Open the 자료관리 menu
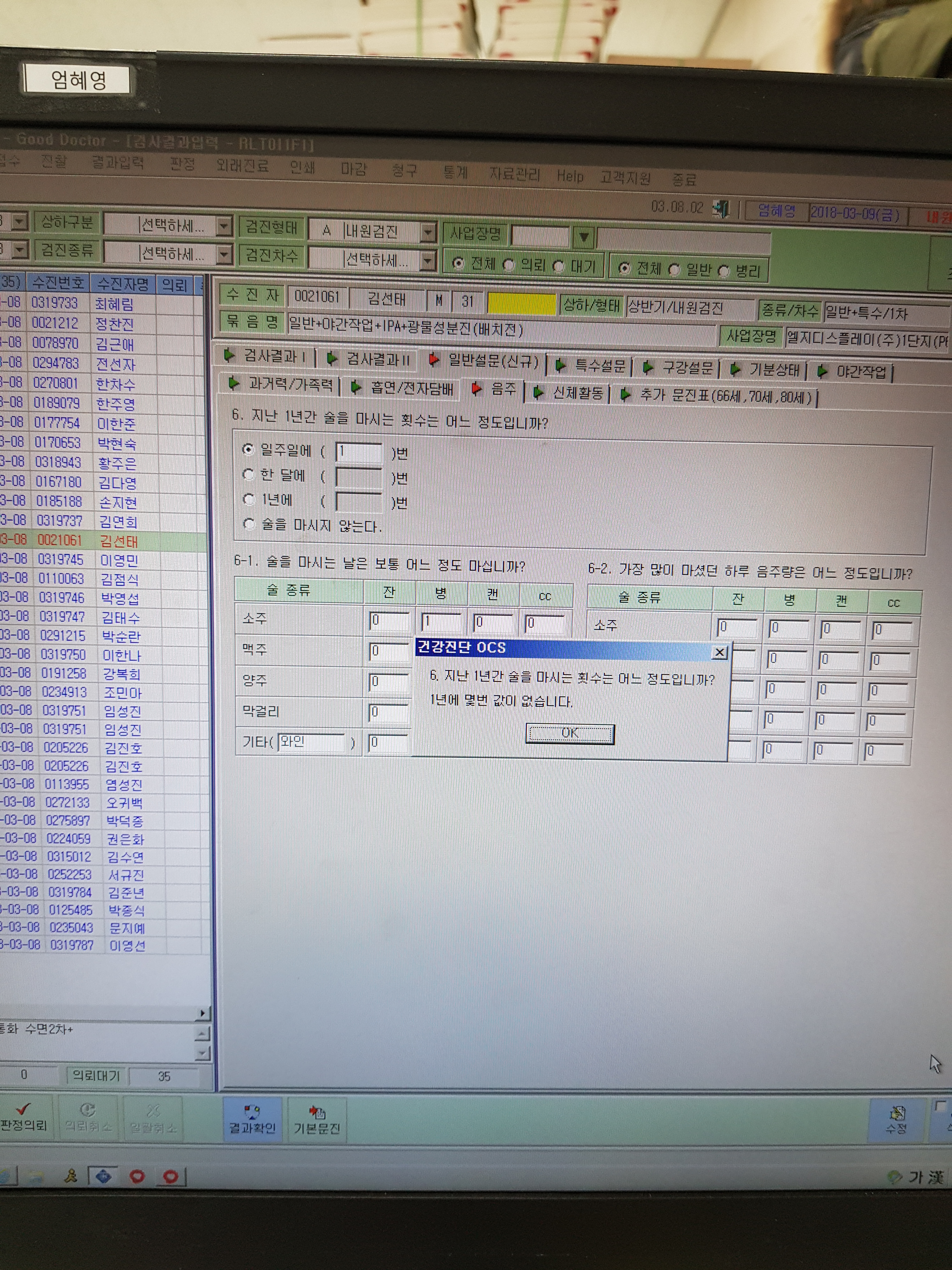The width and height of the screenshot is (952, 1270). tap(514, 173)
